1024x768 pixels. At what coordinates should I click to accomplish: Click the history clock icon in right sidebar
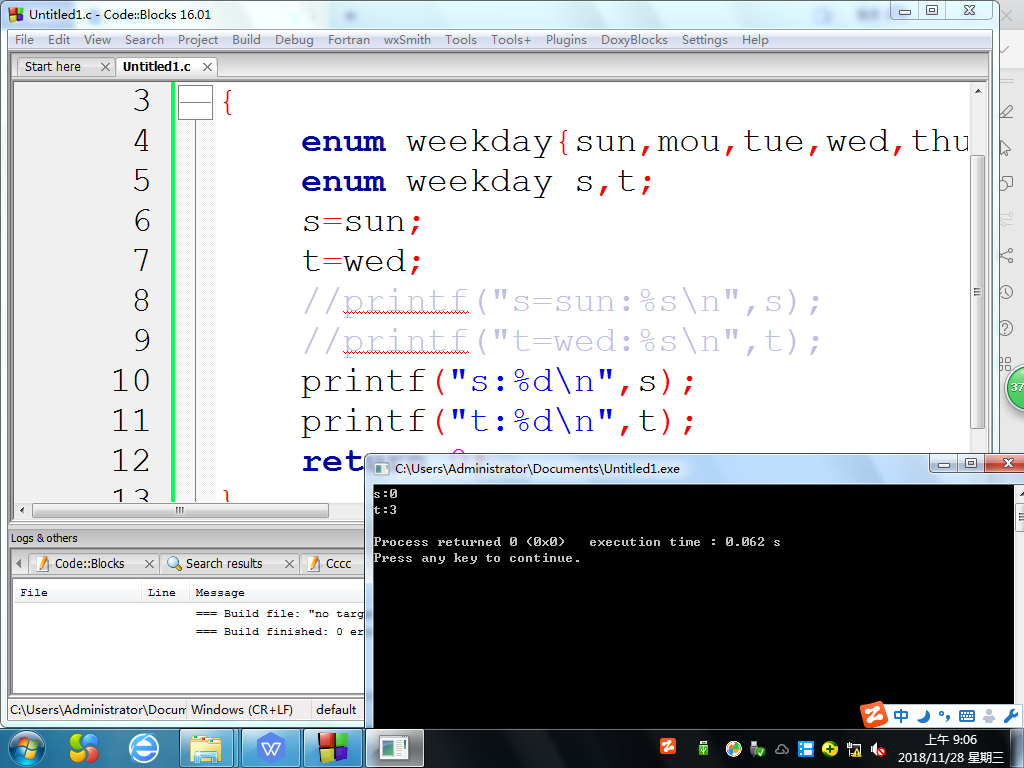(1006, 292)
